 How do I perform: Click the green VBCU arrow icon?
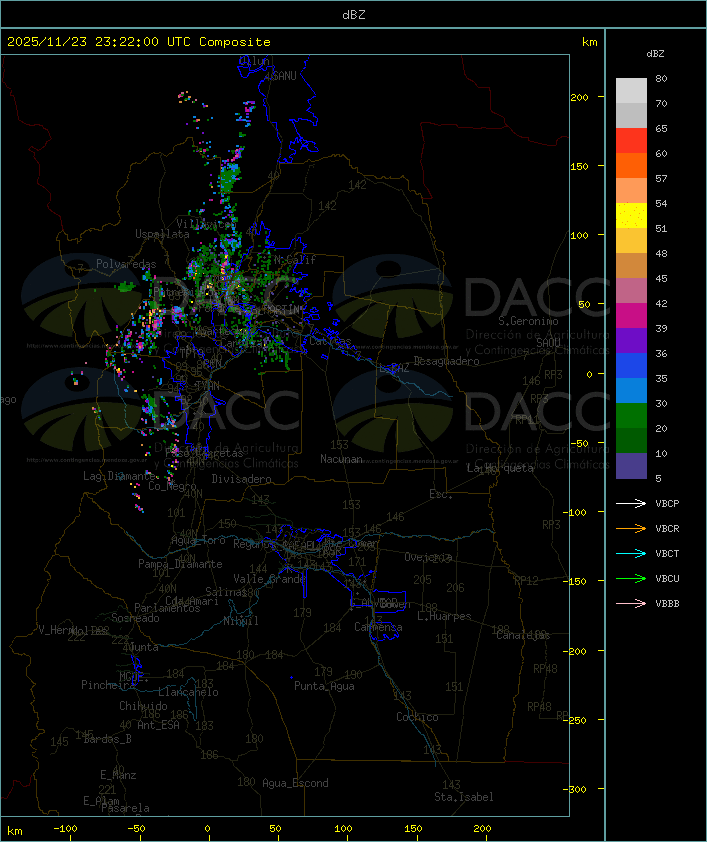click(x=631, y=578)
